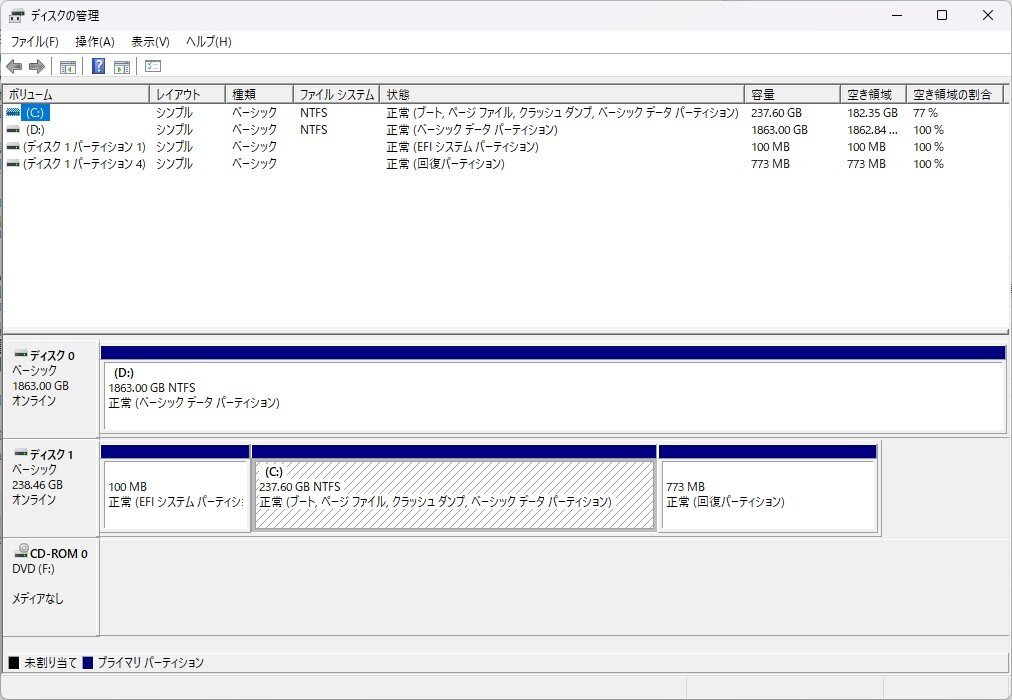Click the black 未割り当て legend swatch
The width and height of the screenshot is (1012, 700).
(x=14, y=663)
